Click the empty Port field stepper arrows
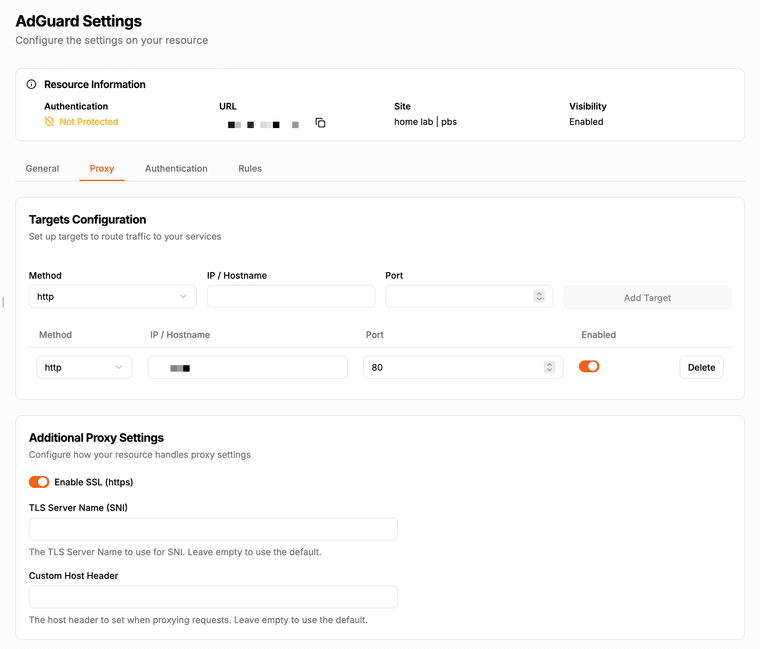This screenshot has height=649, width=760. coord(539,296)
